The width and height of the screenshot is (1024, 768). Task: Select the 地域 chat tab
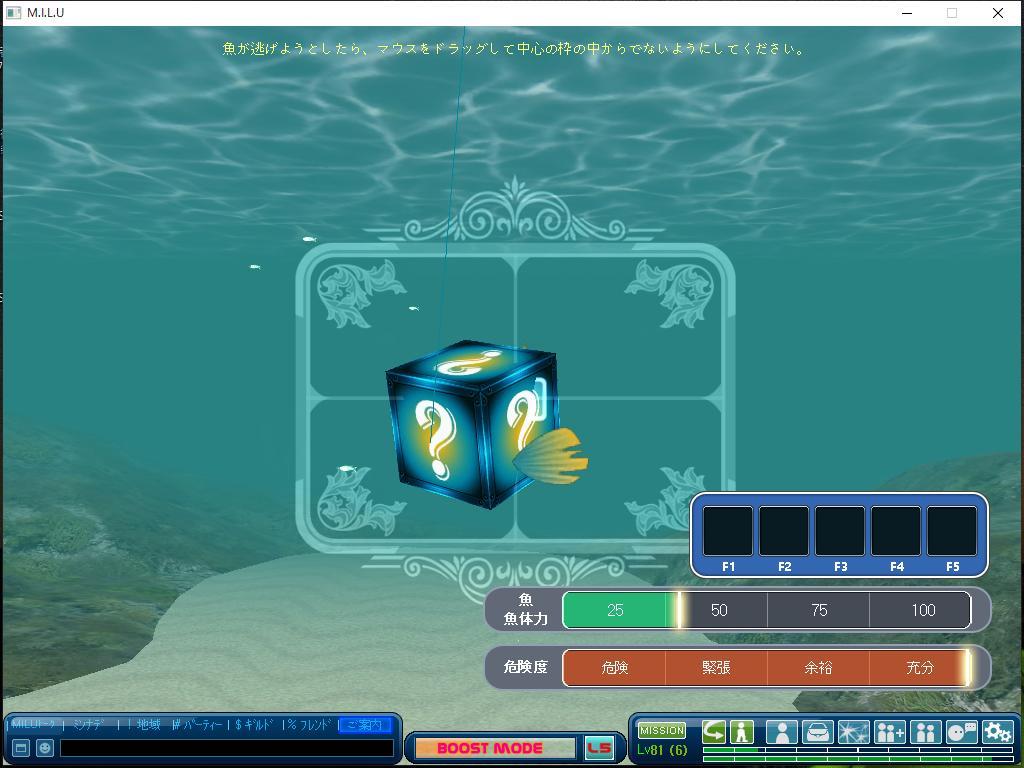point(149,724)
